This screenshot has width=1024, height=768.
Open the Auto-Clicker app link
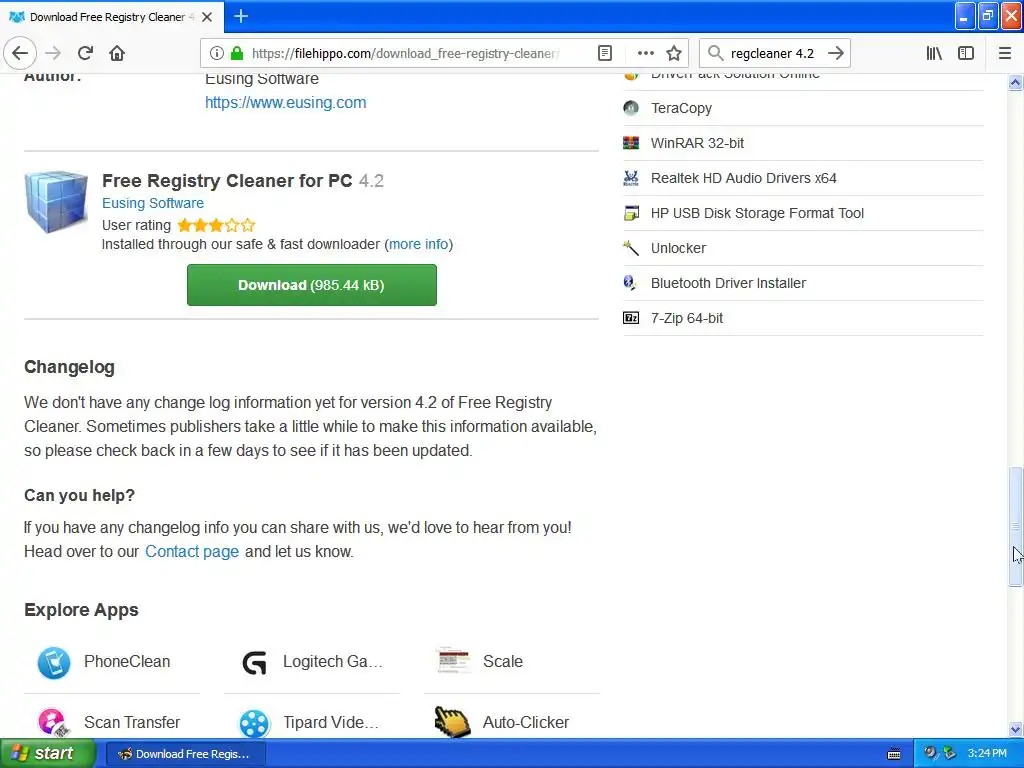526,722
